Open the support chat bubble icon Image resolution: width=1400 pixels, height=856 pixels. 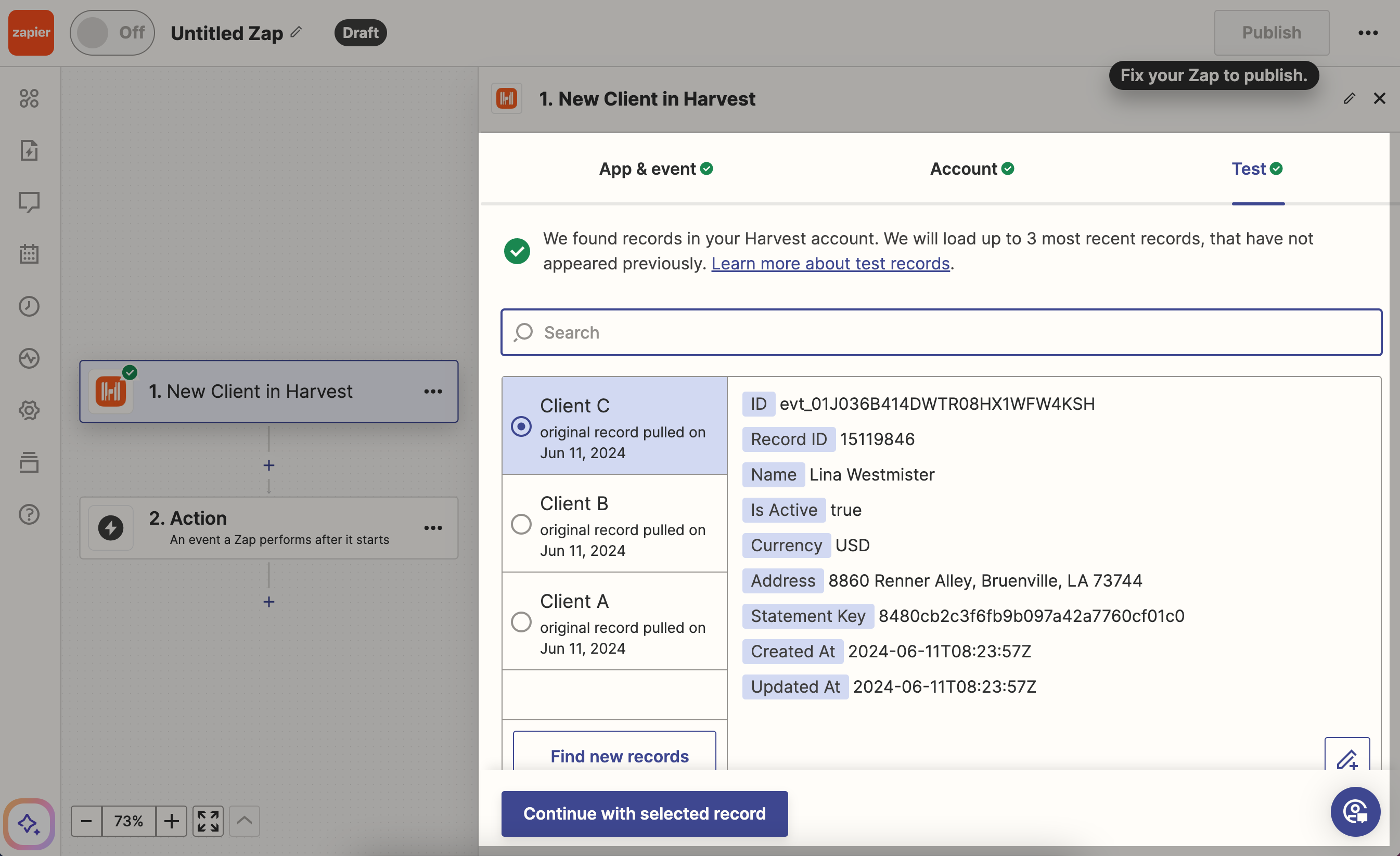pyautogui.click(x=1355, y=812)
